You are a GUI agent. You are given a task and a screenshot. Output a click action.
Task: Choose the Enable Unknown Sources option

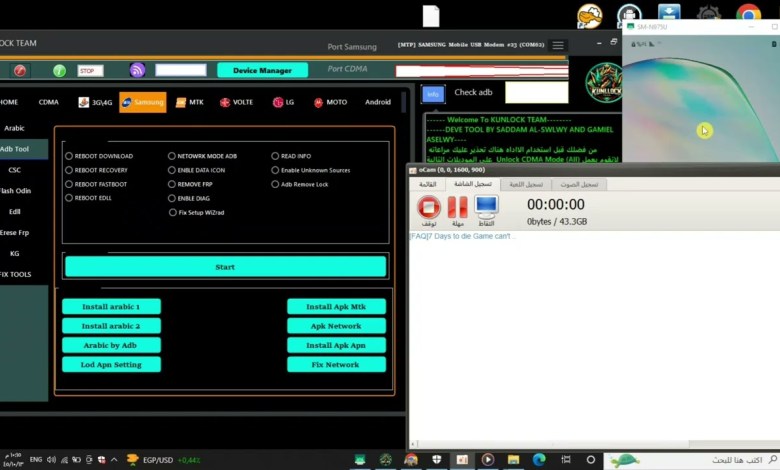pos(275,170)
